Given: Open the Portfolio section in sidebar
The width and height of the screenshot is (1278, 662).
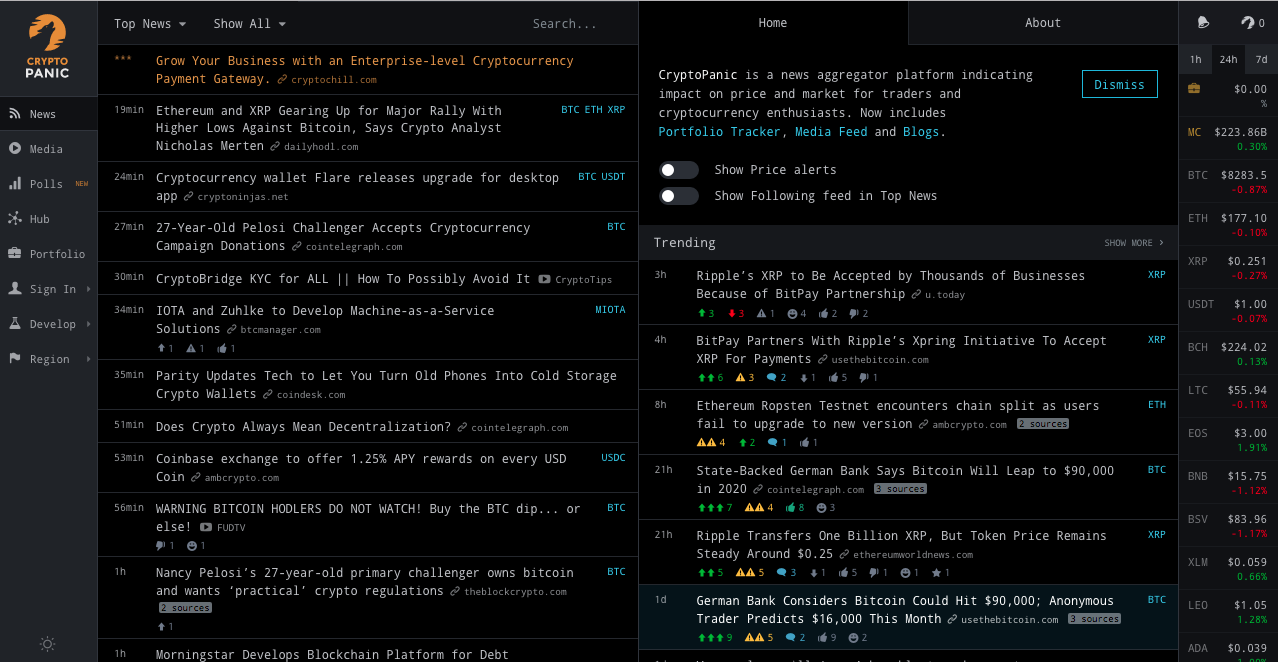Looking at the screenshot, I should [49, 254].
